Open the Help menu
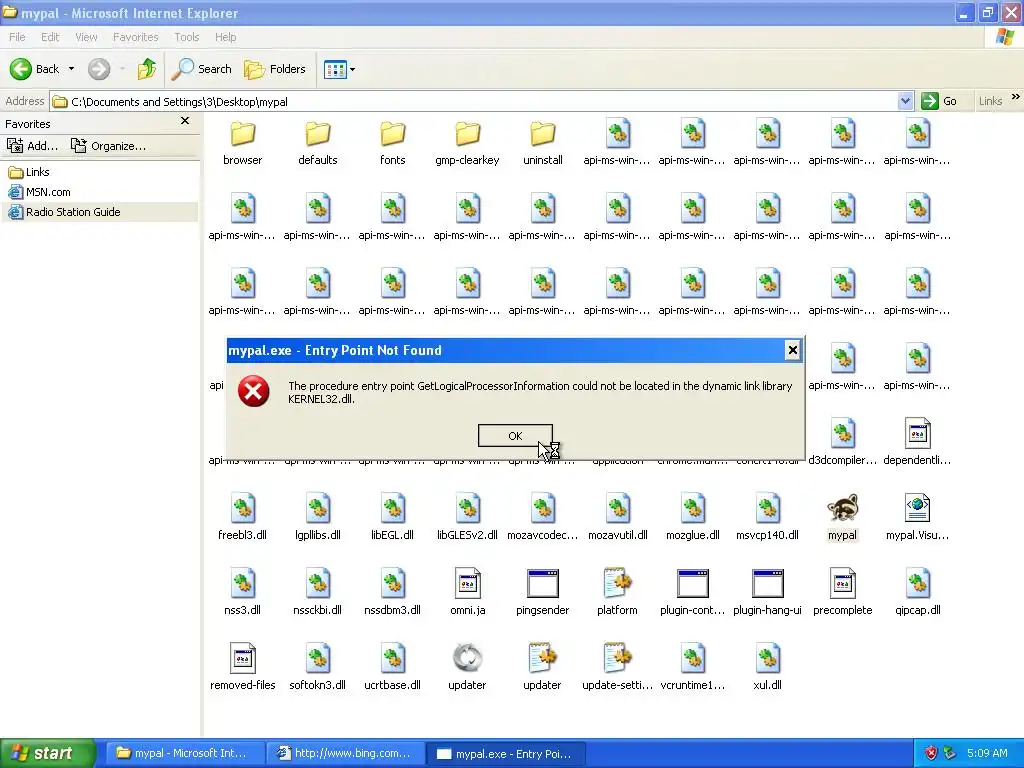 point(225,37)
